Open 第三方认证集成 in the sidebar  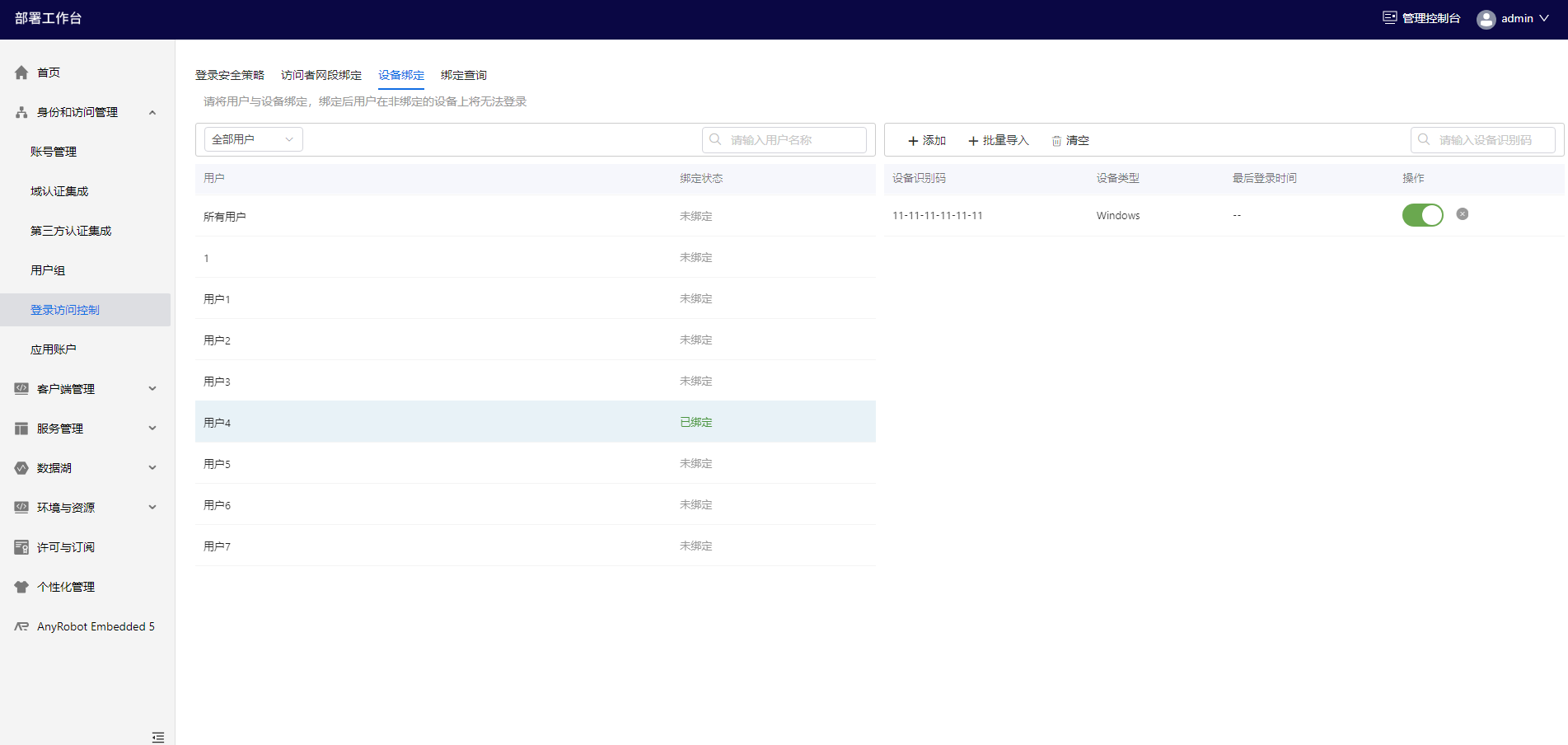coord(71,231)
